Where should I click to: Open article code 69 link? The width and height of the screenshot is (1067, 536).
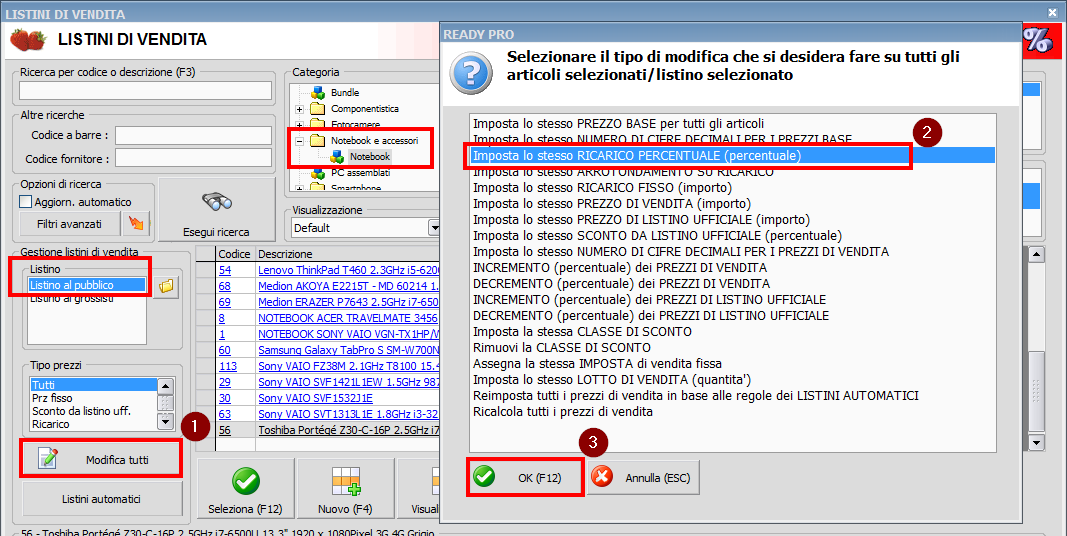(225, 302)
